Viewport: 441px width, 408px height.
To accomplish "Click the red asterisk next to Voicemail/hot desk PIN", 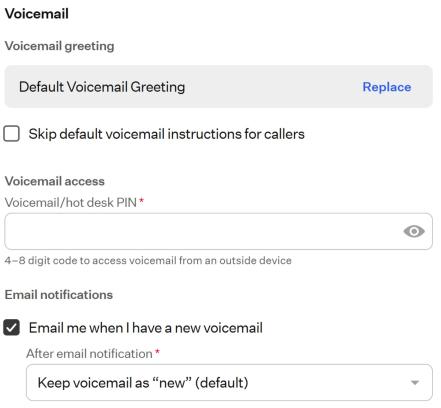I will click(141, 200).
